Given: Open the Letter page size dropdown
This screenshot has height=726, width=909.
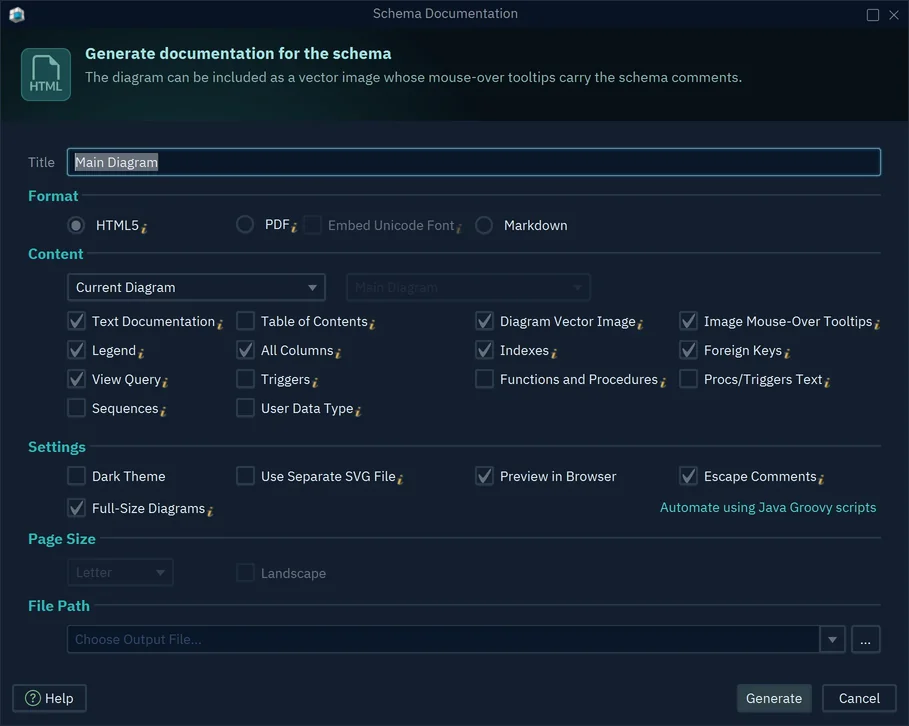Looking at the screenshot, I should [x=120, y=573].
